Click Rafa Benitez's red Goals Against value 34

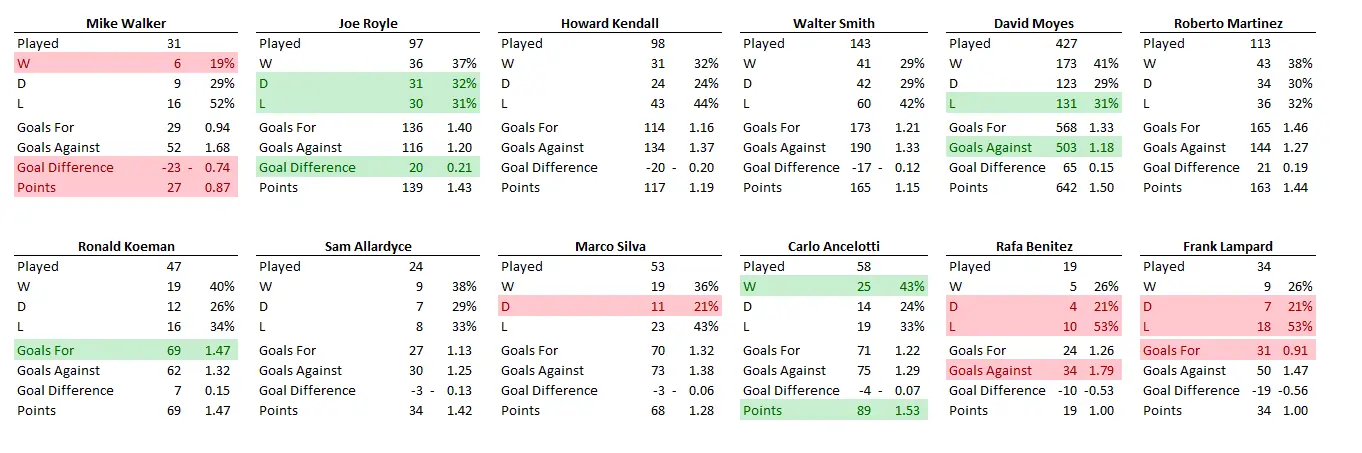1069,371
